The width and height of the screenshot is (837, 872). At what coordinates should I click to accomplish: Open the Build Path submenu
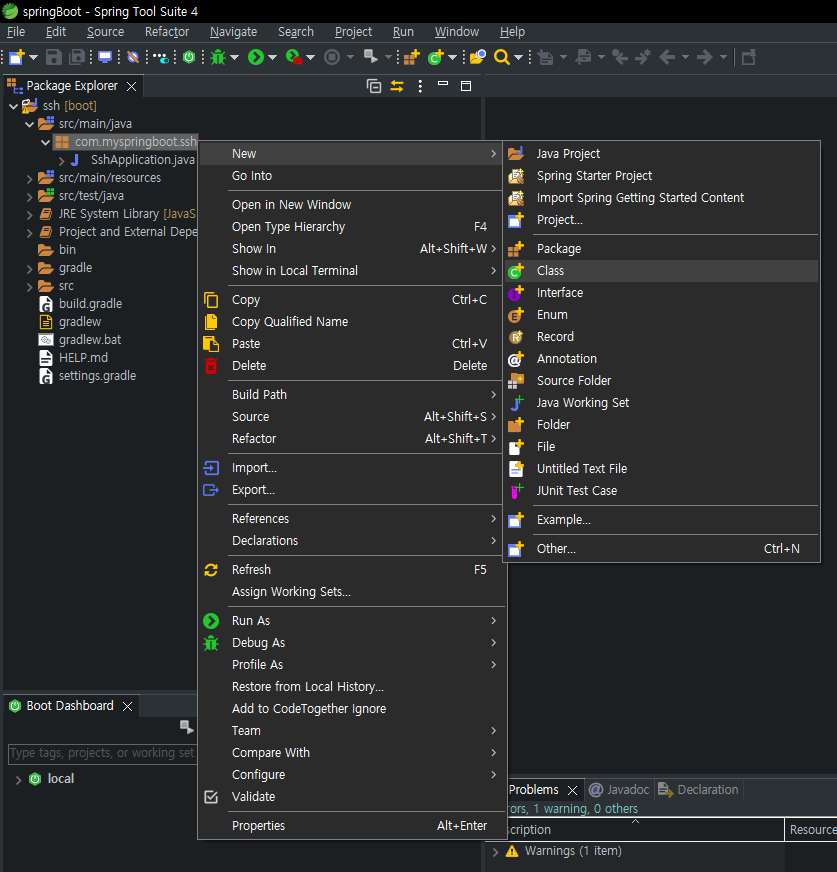351,394
